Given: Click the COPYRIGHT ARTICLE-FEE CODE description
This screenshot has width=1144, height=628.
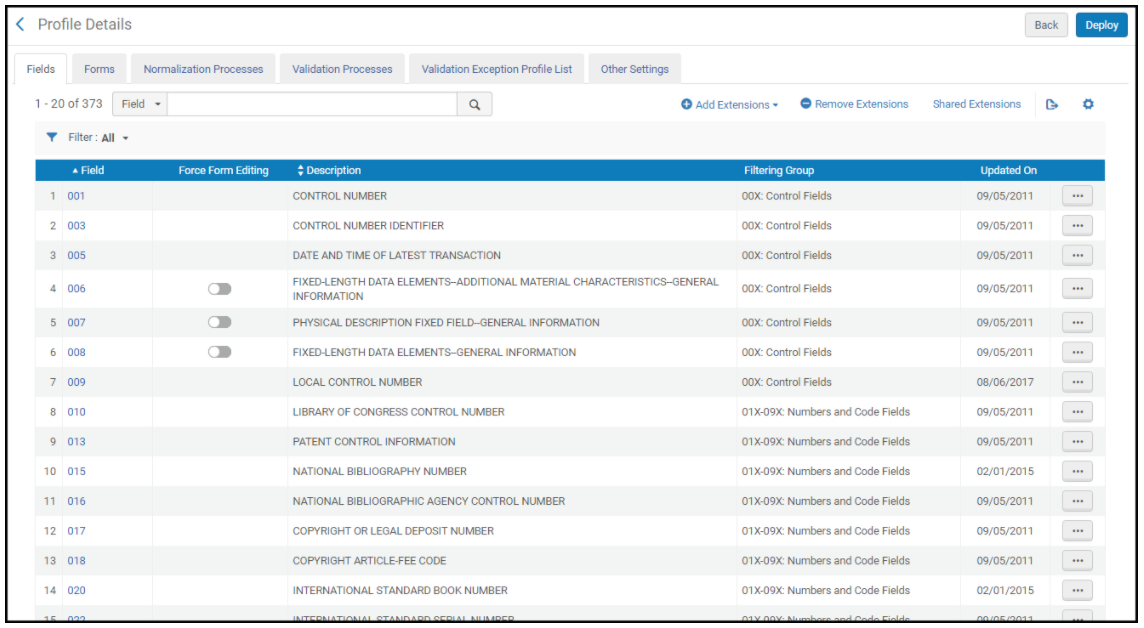Looking at the screenshot, I should click(370, 561).
